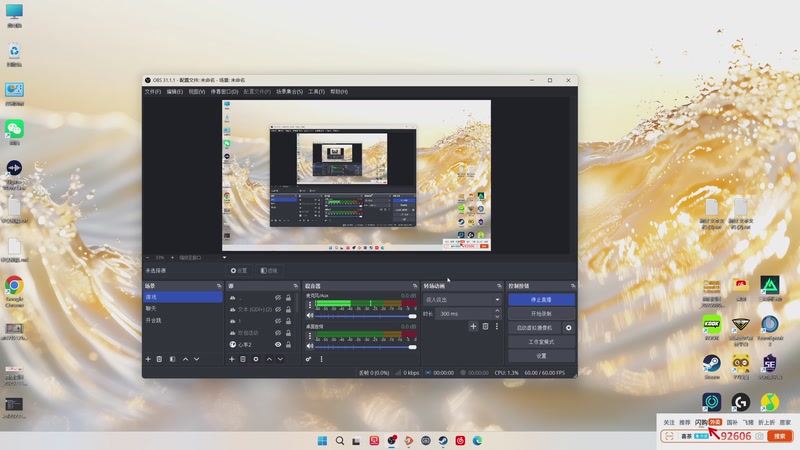The image size is (800, 450).
Task: Toggle the lock on 心率2 source
Action: pyautogui.click(x=289, y=344)
